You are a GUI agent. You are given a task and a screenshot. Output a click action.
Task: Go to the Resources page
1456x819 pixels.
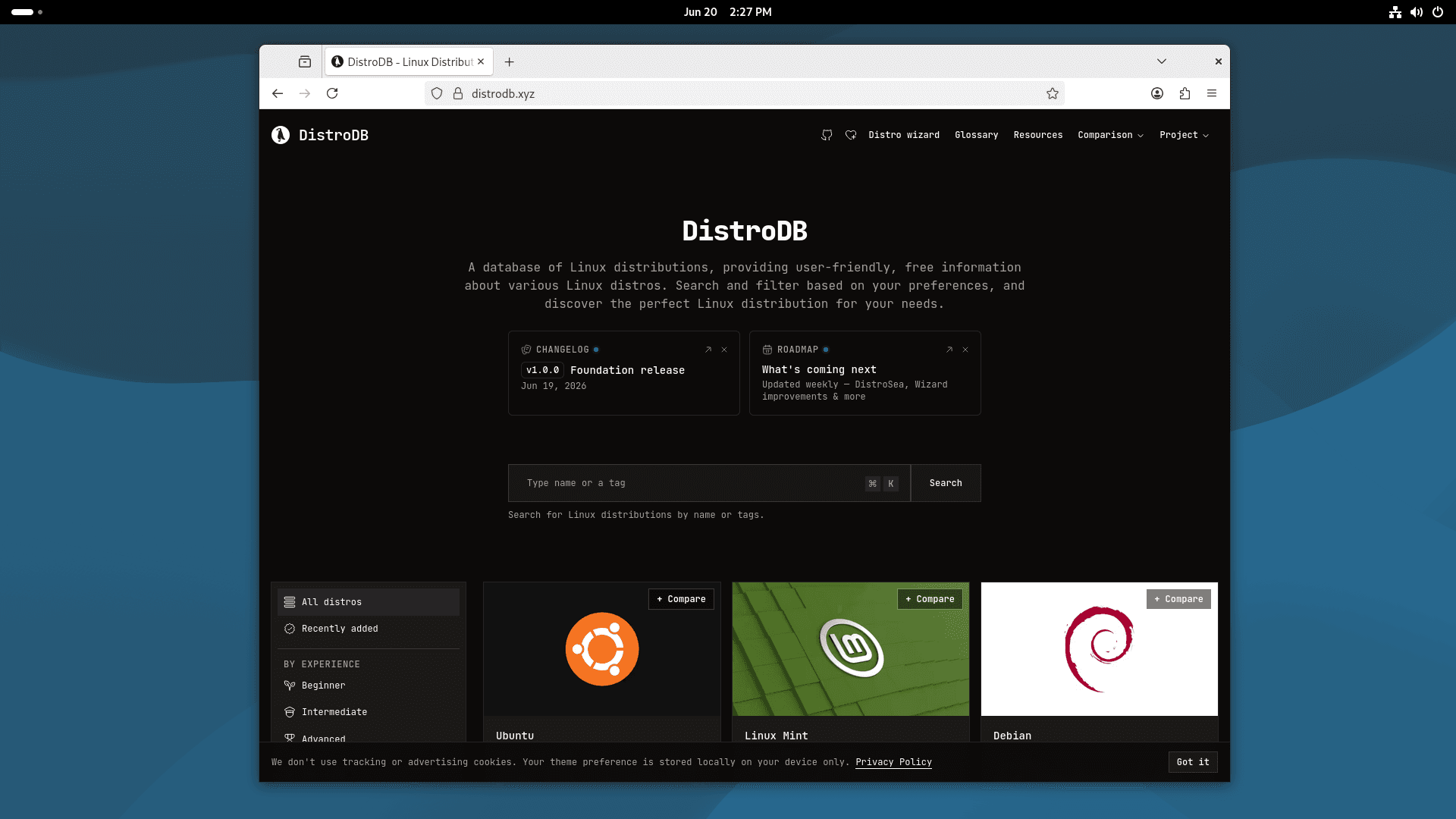pos(1038,135)
